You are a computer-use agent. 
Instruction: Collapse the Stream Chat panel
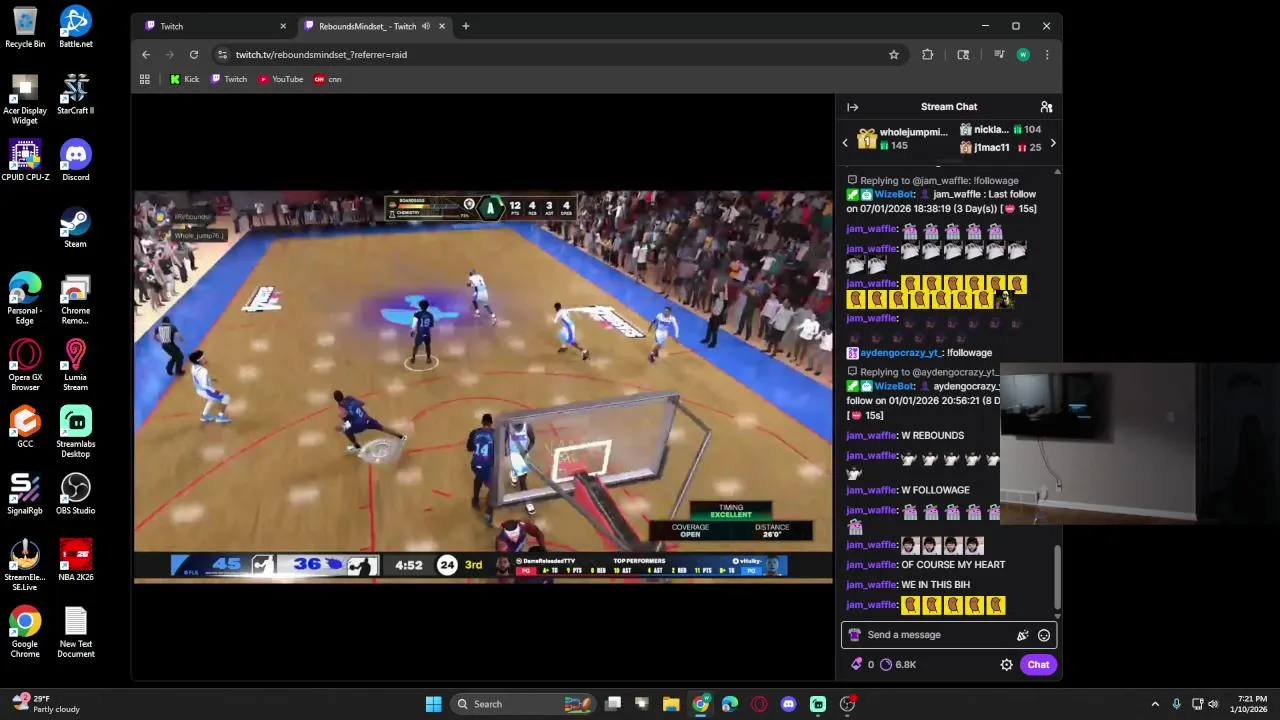(x=852, y=107)
